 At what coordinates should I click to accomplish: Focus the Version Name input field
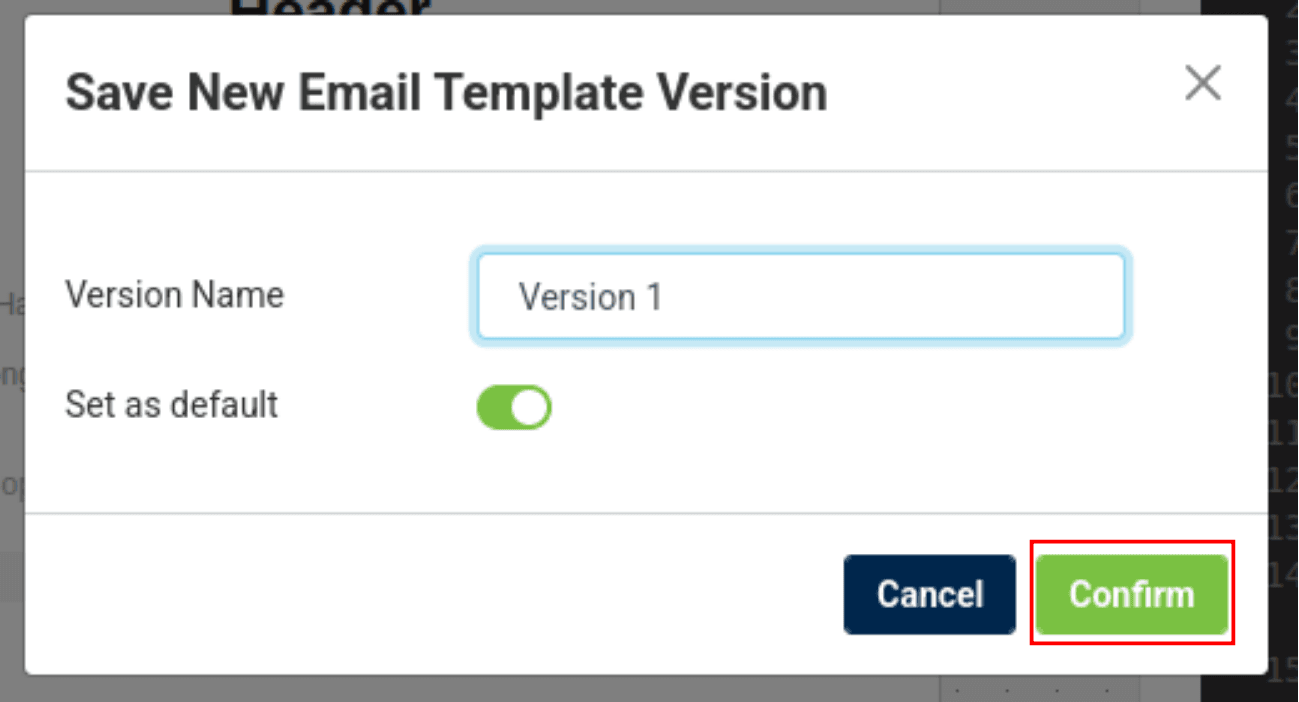point(801,296)
